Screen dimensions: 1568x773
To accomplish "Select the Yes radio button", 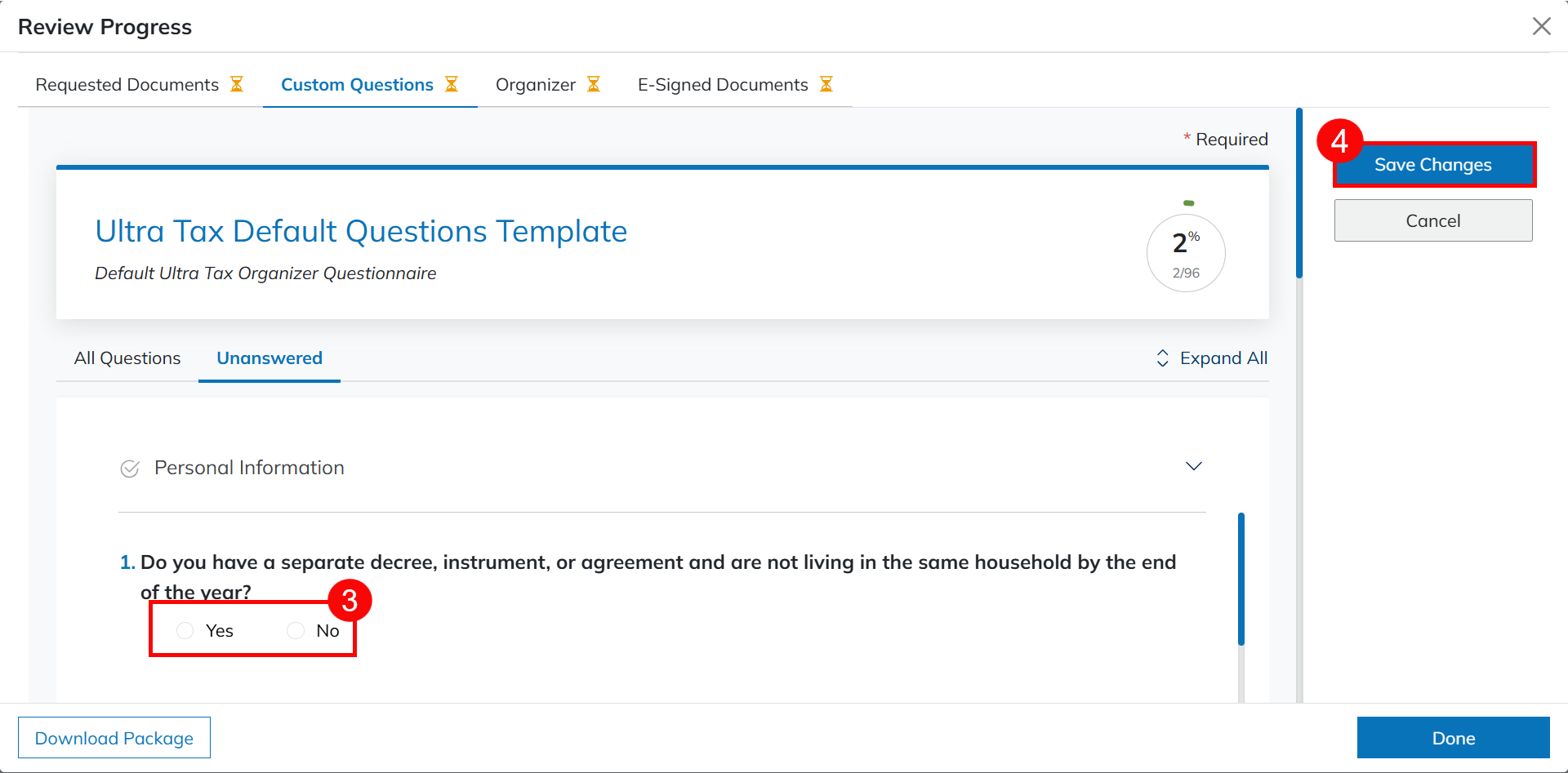I will click(x=185, y=630).
